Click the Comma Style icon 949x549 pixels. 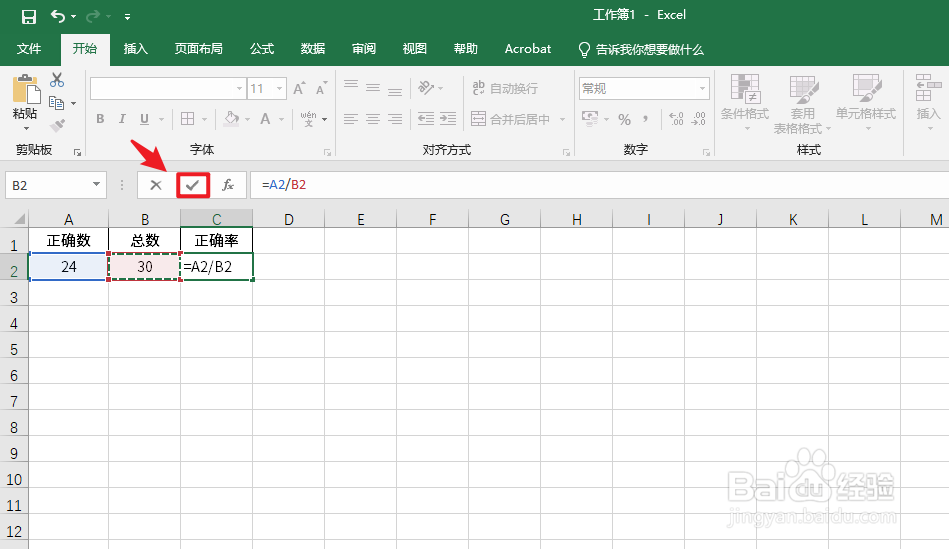[646, 119]
